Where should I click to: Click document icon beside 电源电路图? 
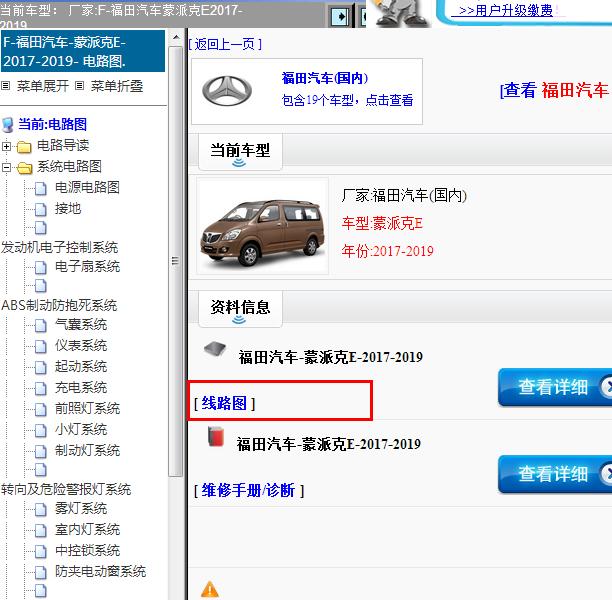[41, 188]
